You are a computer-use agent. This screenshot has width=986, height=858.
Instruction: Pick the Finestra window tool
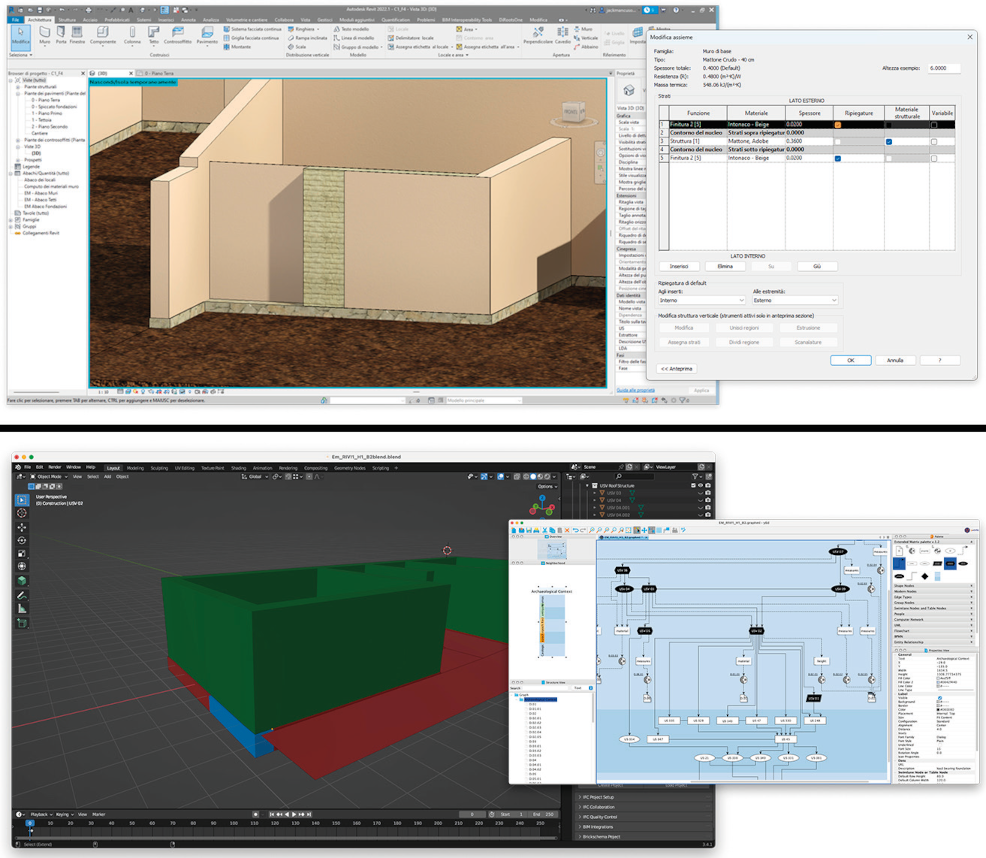(x=77, y=36)
